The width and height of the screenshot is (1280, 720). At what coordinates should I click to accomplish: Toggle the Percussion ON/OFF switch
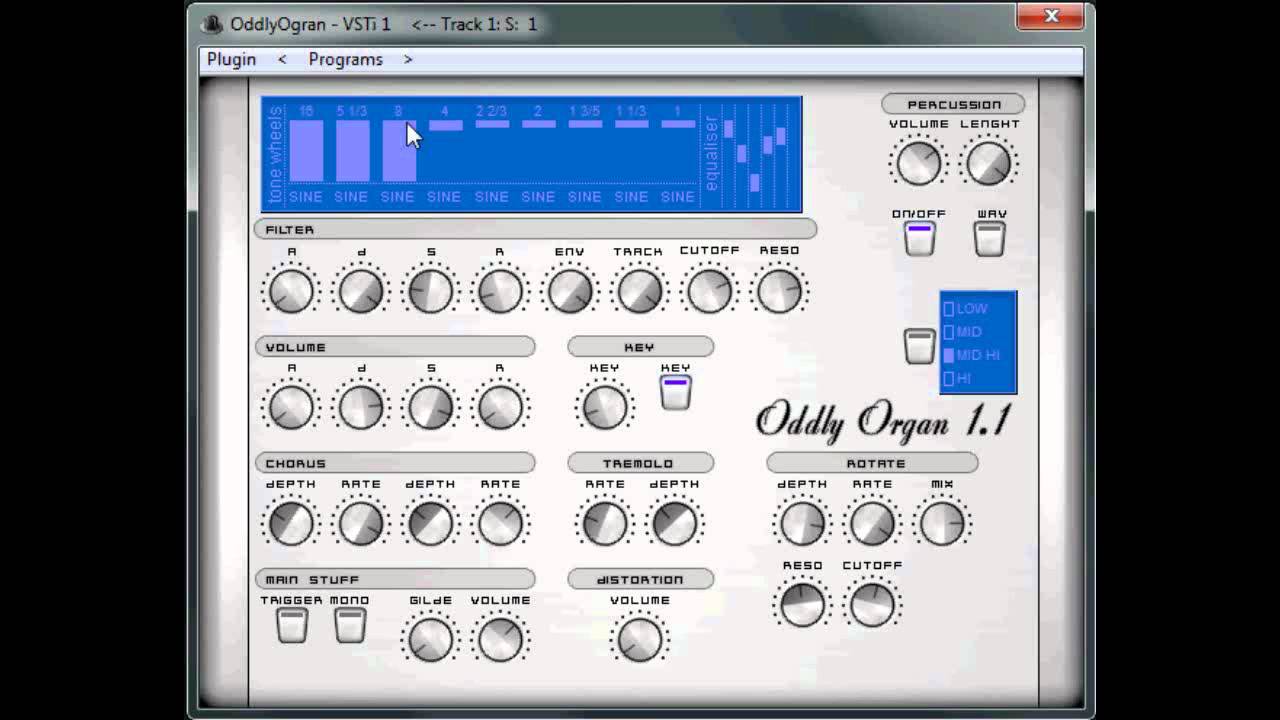[x=919, y=239]
